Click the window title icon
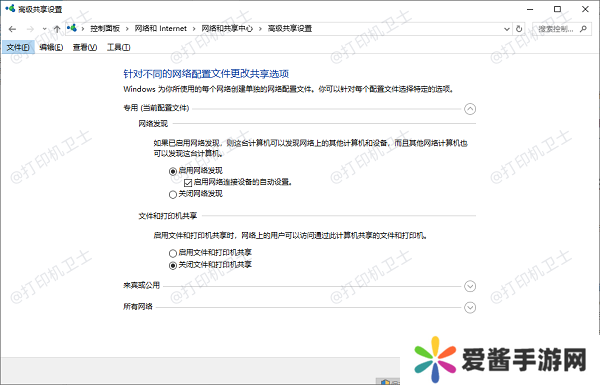 click(x=10, y=8)
